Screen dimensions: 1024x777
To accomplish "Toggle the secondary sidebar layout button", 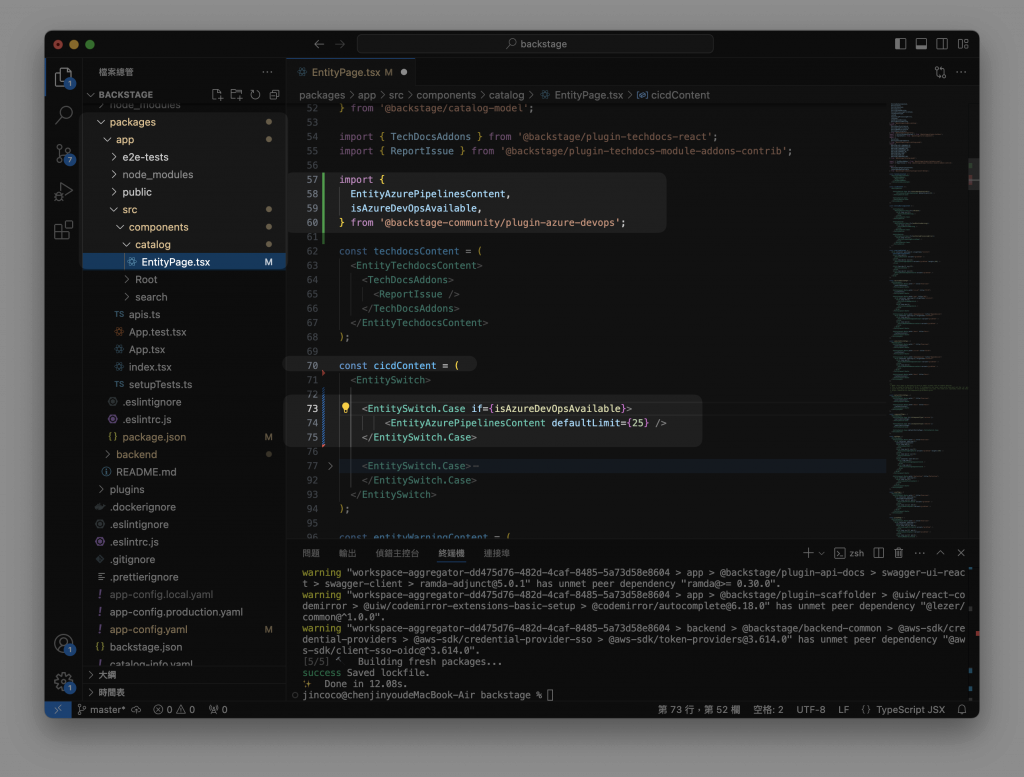I will click(942, 44).
